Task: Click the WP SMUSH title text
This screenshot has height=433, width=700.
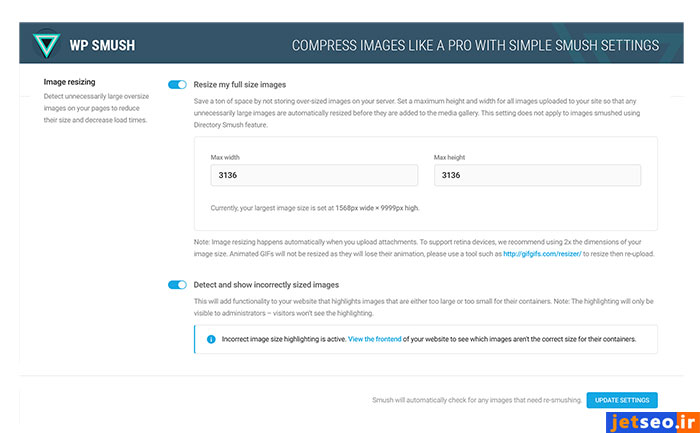Action: click(x=103, y=45)
